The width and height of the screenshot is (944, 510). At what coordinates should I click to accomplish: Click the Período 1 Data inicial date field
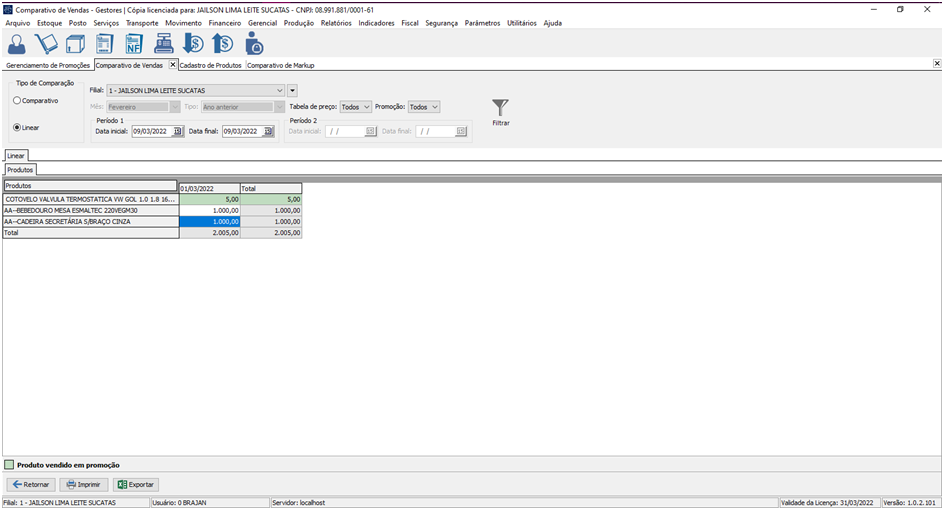pos(152,131)
